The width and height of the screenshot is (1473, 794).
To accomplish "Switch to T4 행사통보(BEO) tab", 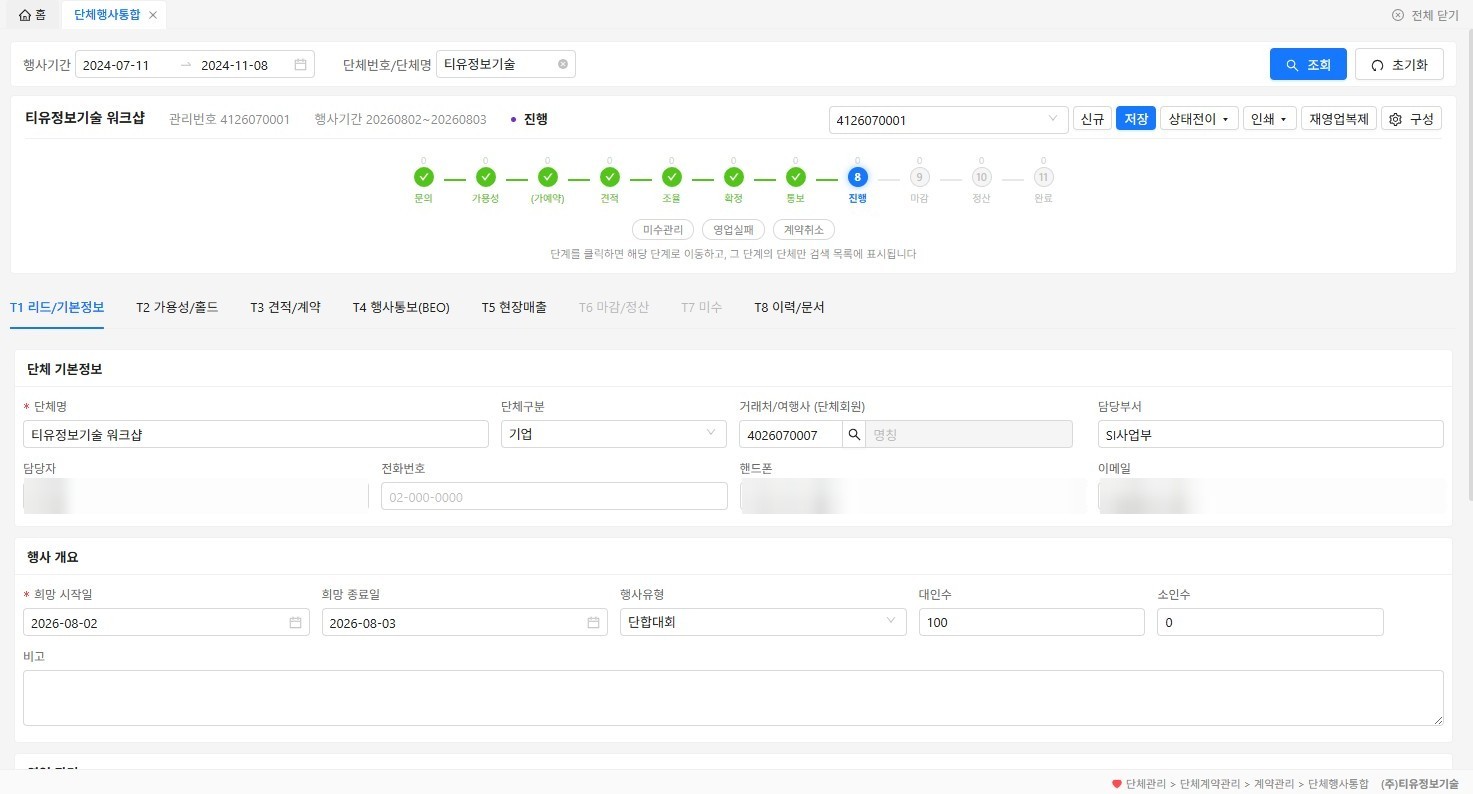I will tap(401, 307).
